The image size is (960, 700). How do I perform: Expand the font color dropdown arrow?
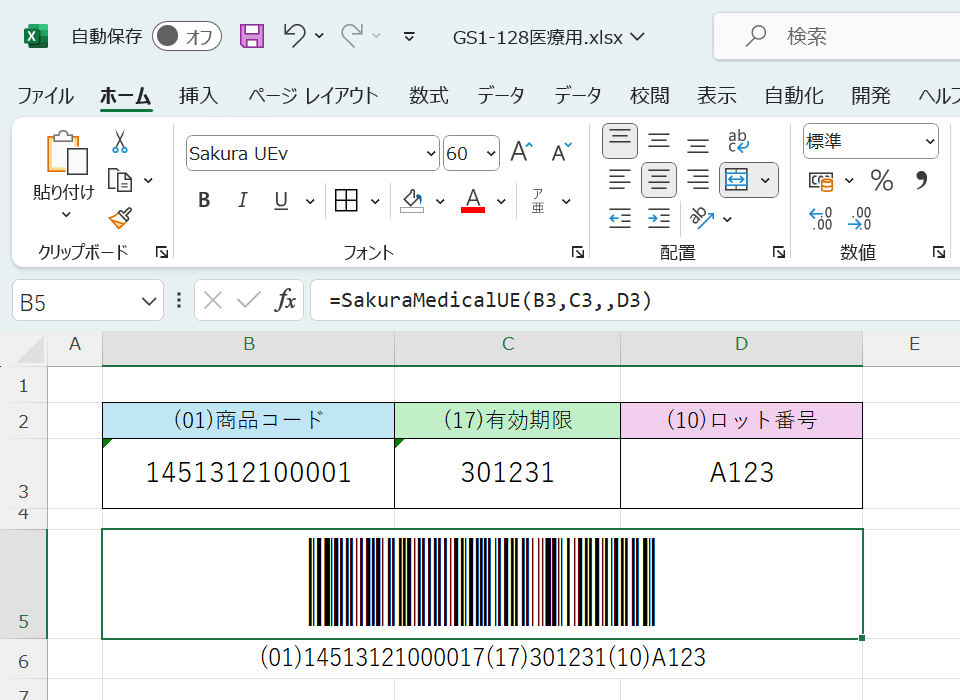[501, 201]
